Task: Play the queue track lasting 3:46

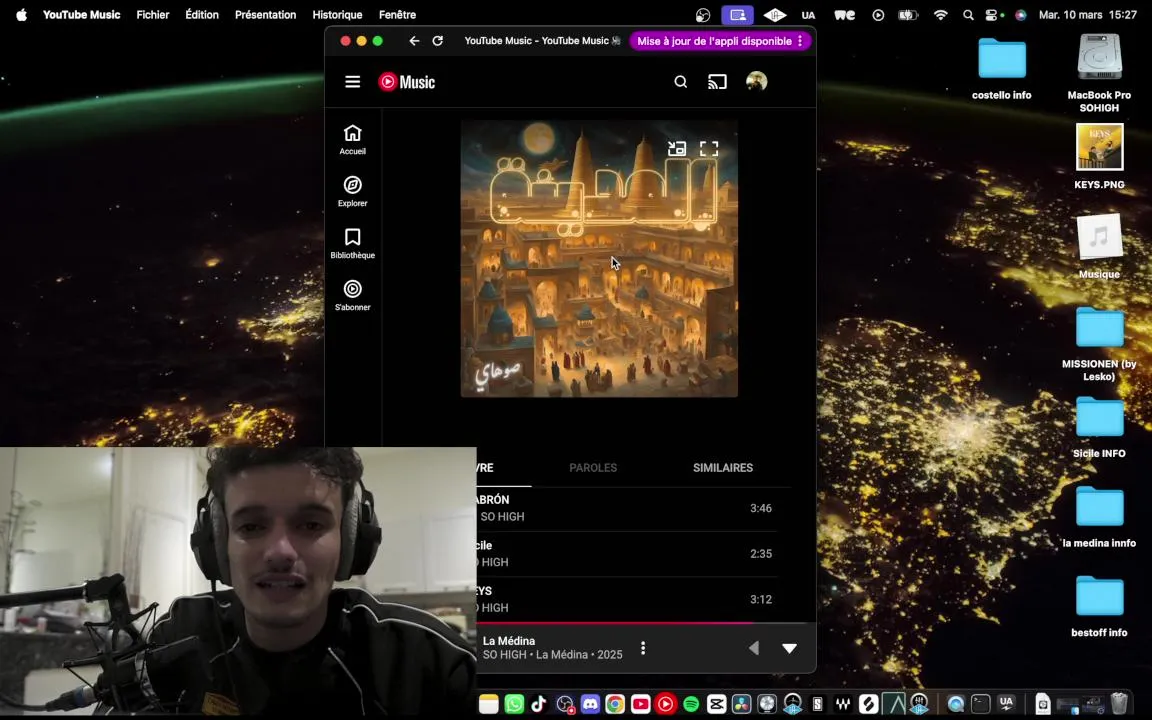Action: click(x=627, y=508)
